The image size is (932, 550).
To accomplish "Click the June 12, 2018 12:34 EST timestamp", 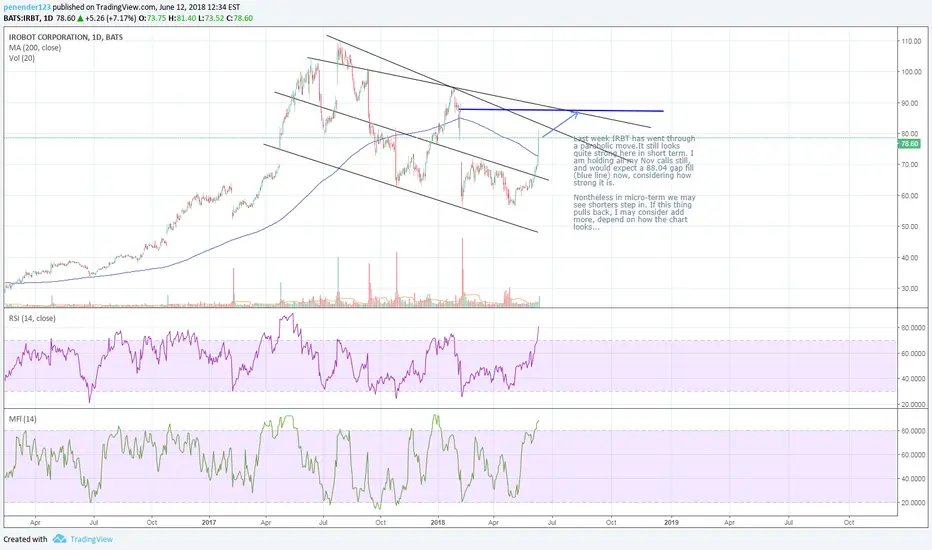I will coord(200,7).
